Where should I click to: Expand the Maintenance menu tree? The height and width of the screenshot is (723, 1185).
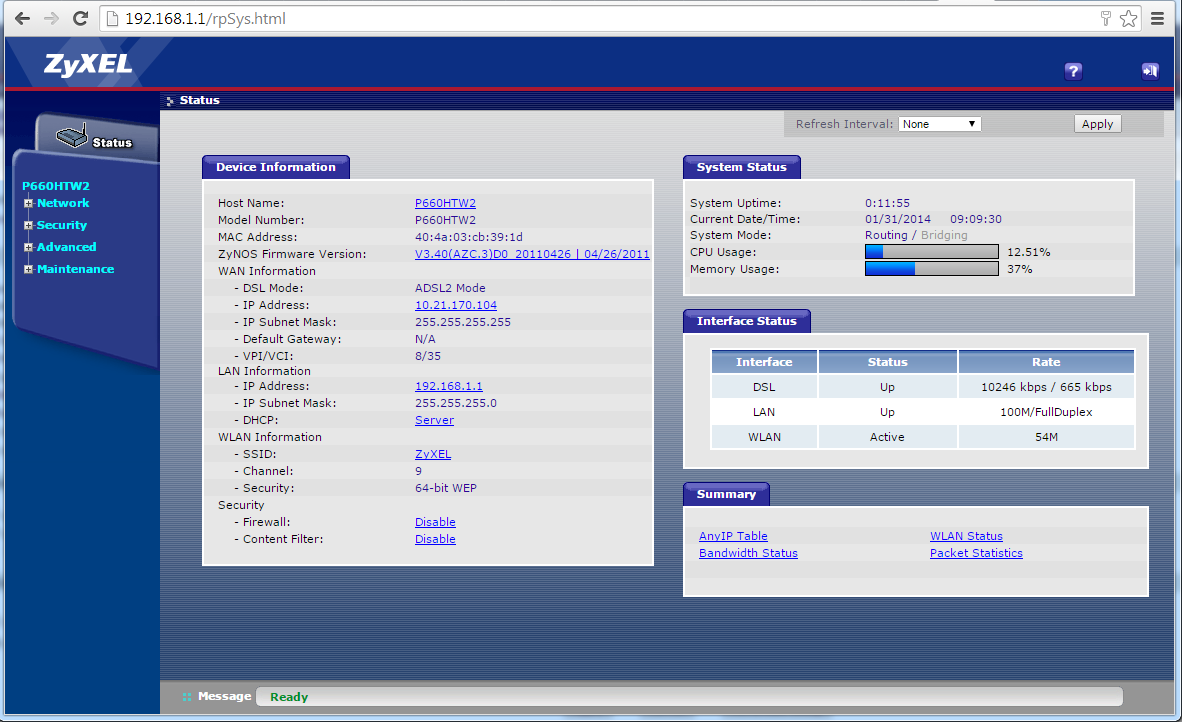tap(29, 270)
